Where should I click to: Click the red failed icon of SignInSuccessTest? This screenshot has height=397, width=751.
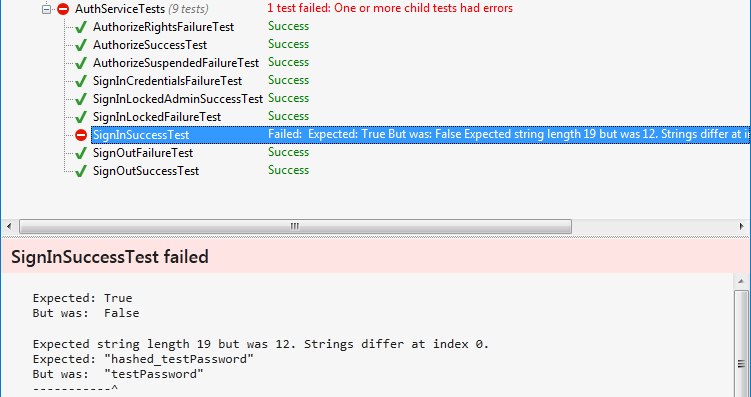tap(81, 135)
